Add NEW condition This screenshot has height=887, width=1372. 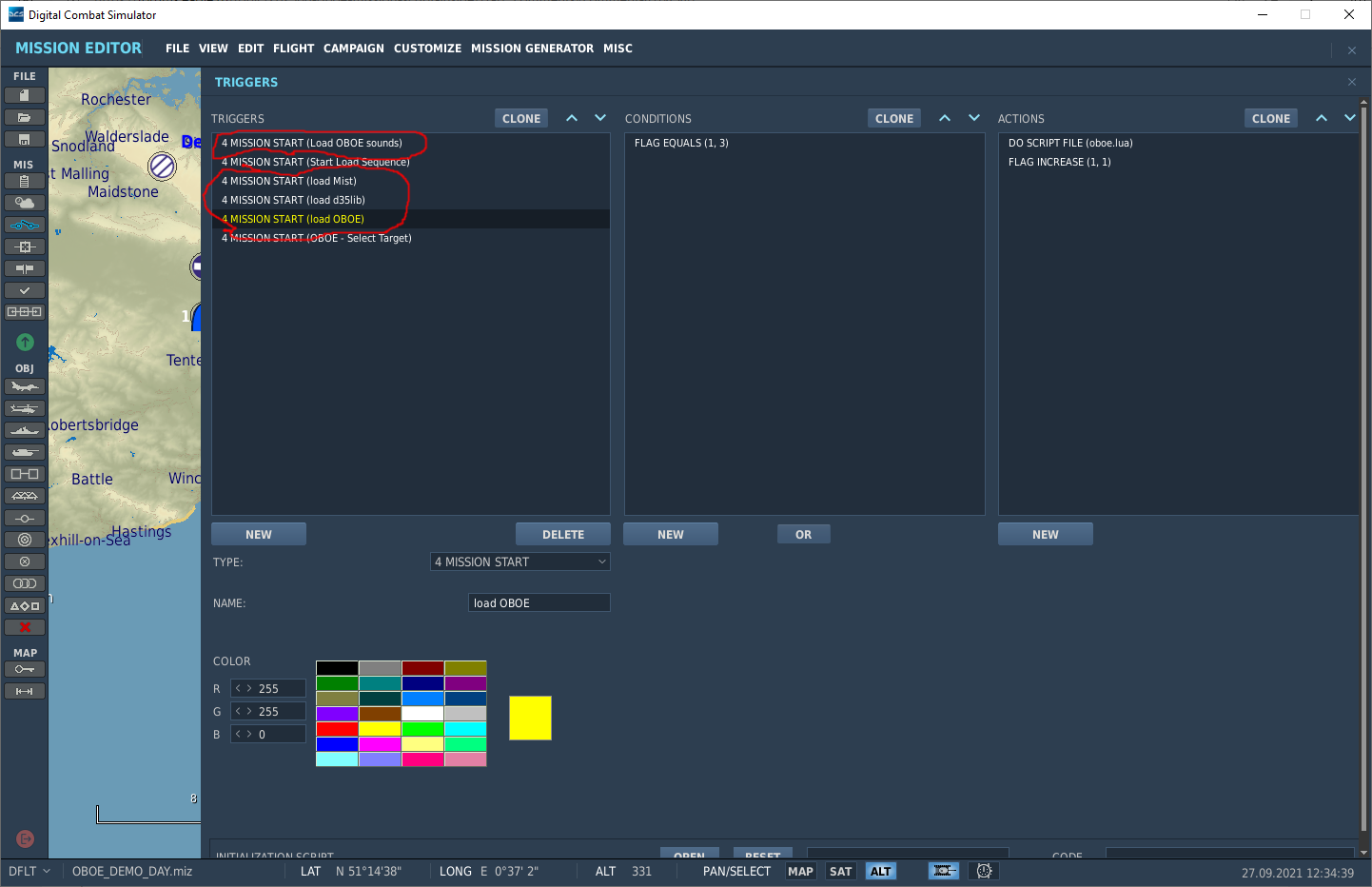tap(671, 534)
